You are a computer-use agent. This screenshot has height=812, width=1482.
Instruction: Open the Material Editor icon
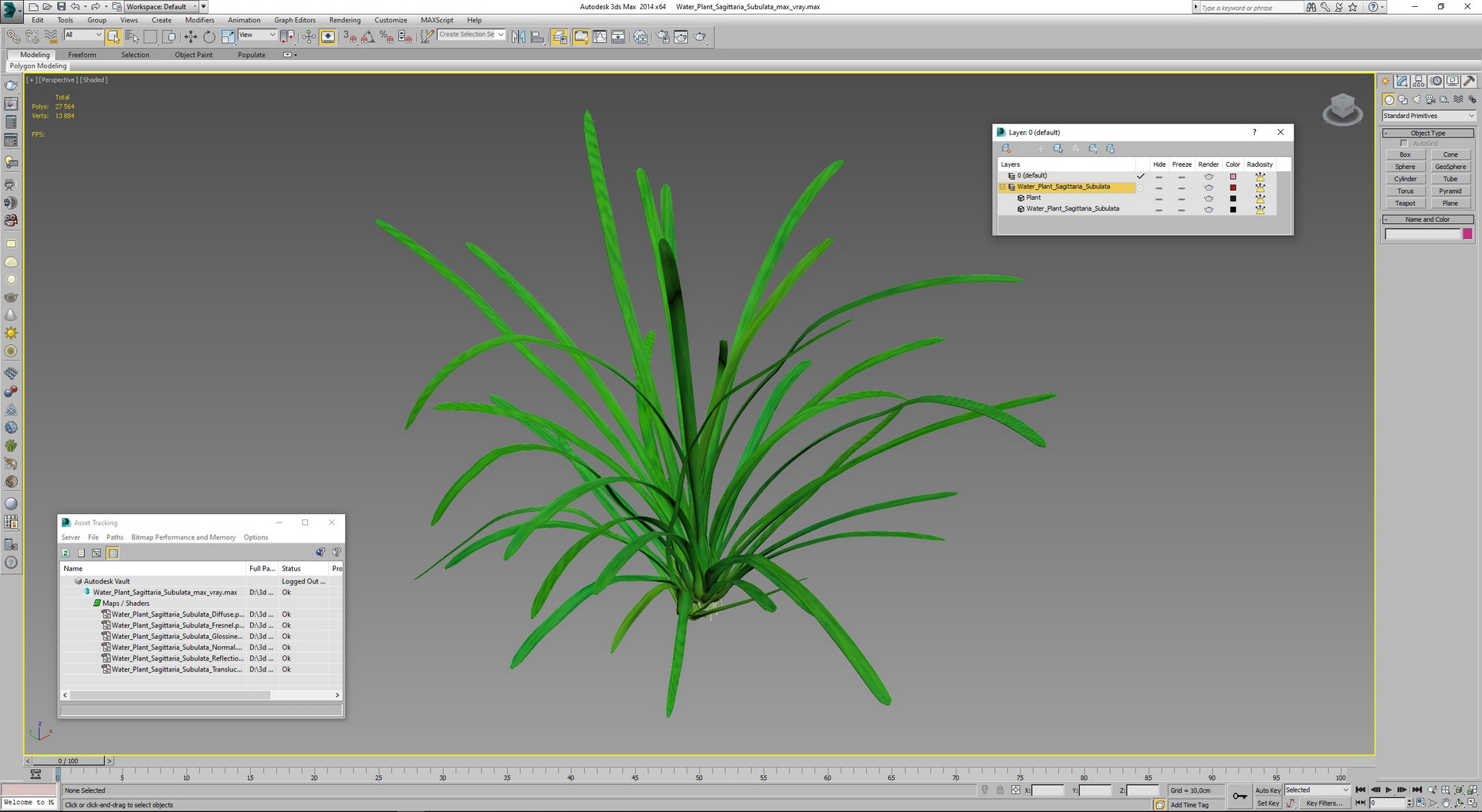click(641, 36)
